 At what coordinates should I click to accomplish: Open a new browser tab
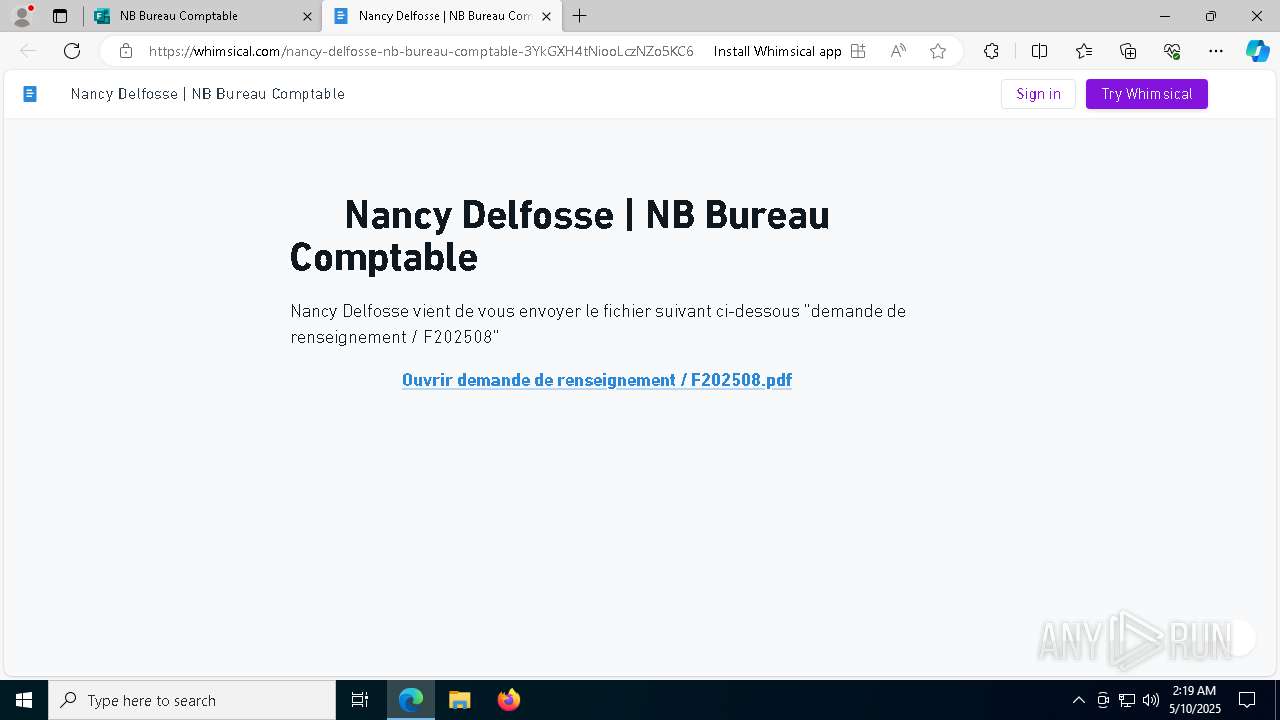click(580, 16)
